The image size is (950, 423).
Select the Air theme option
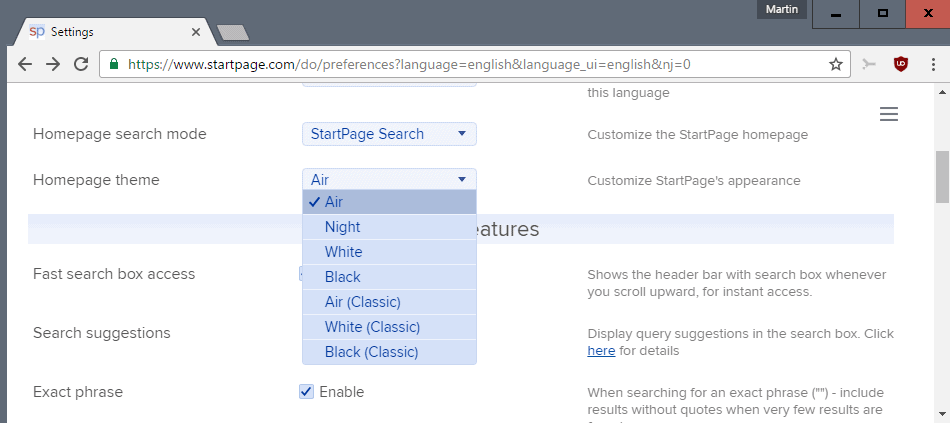(x=390, y=202)
